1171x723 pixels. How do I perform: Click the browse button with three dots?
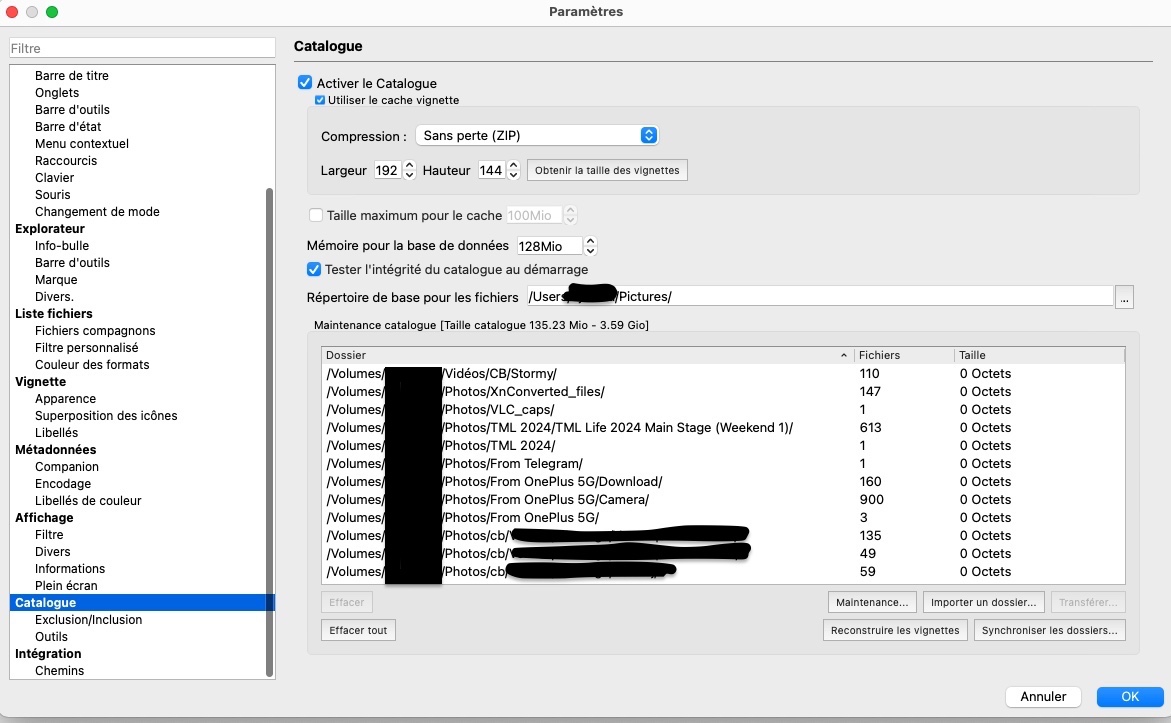1124,297
